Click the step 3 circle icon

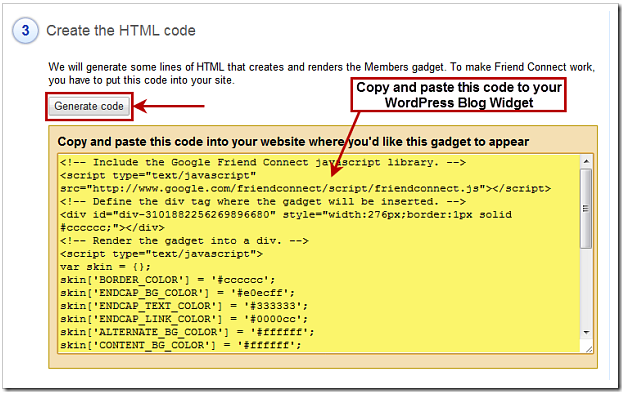pos(25,31)
